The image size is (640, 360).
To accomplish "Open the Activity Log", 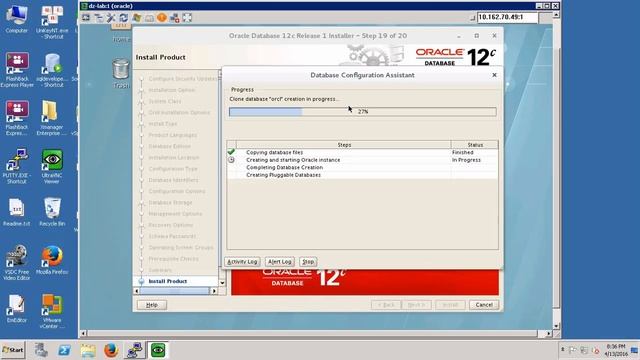I will (x=242, y=262).
